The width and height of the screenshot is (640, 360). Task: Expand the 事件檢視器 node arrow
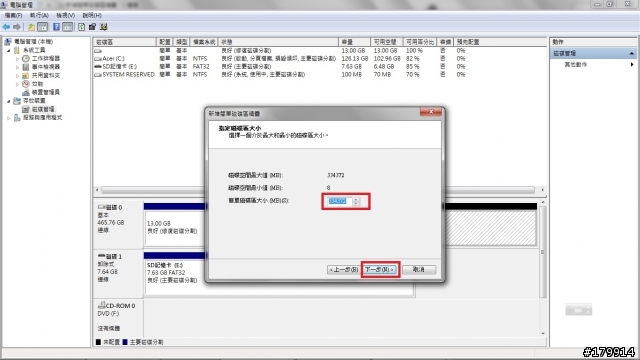pos(17,67)
